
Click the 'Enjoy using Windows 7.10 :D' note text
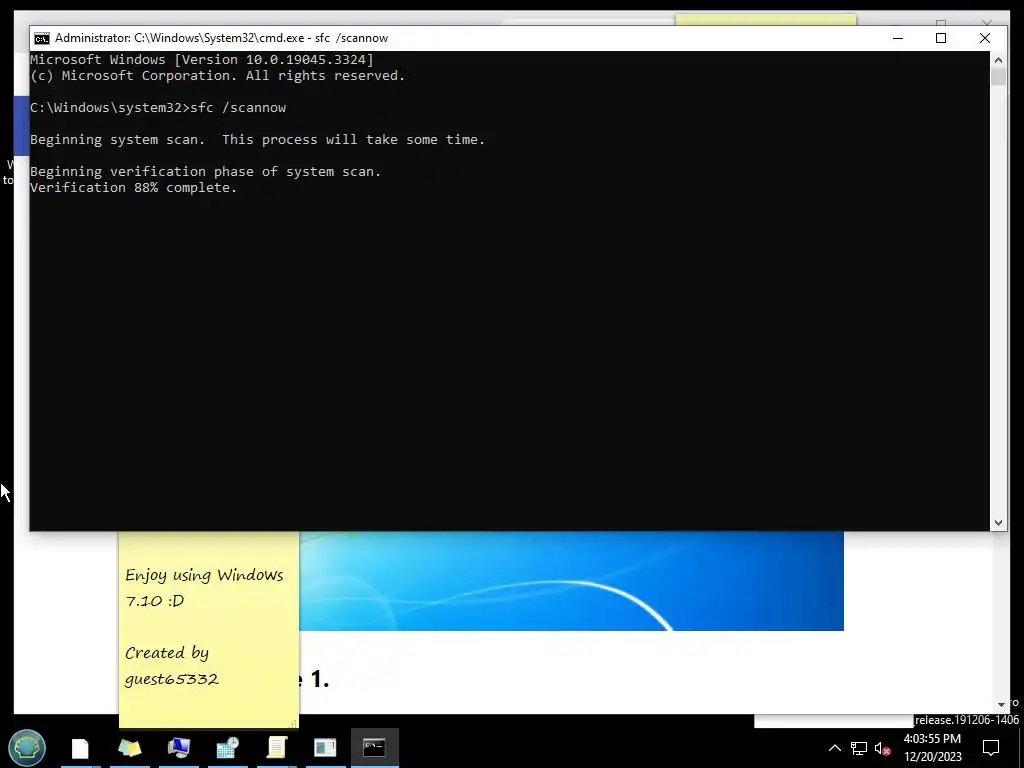[x=204, y=587]
